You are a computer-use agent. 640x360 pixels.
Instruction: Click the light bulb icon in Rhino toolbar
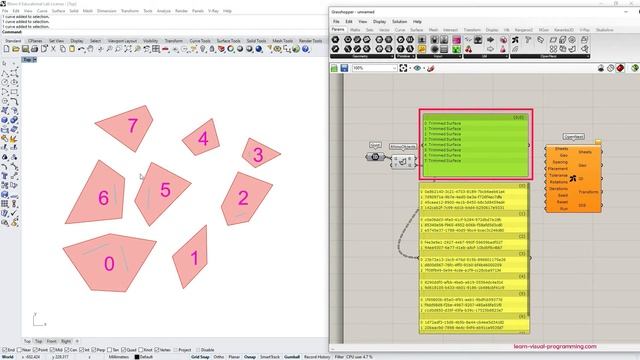[203, 49]
